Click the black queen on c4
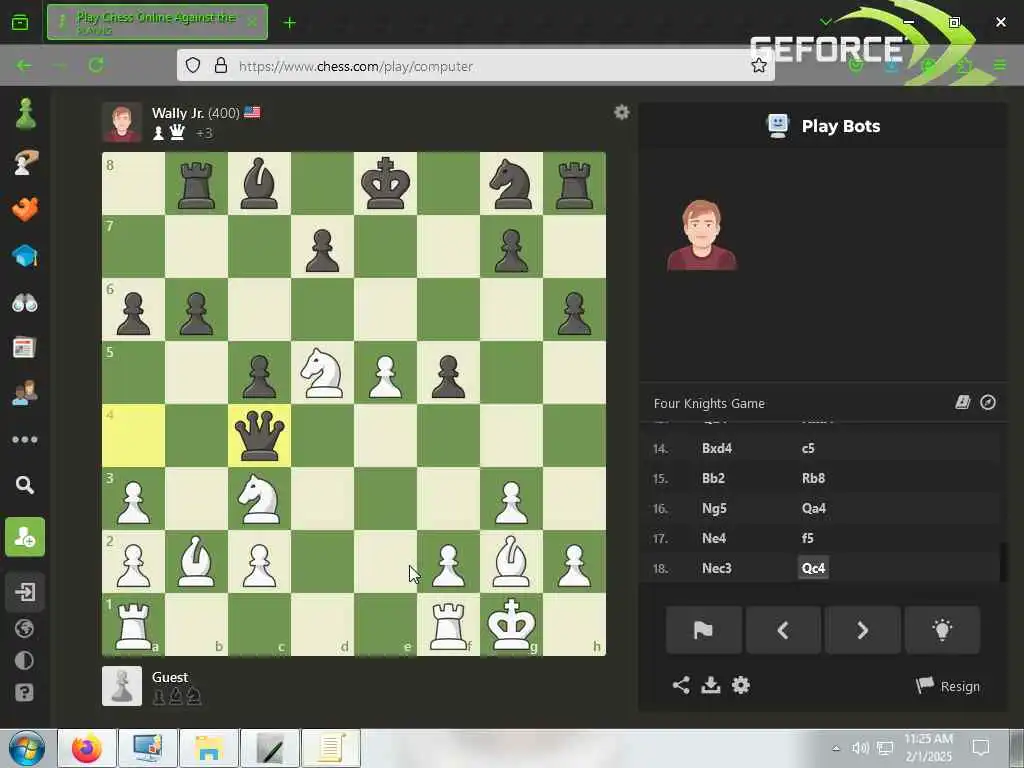 [259, 436]
